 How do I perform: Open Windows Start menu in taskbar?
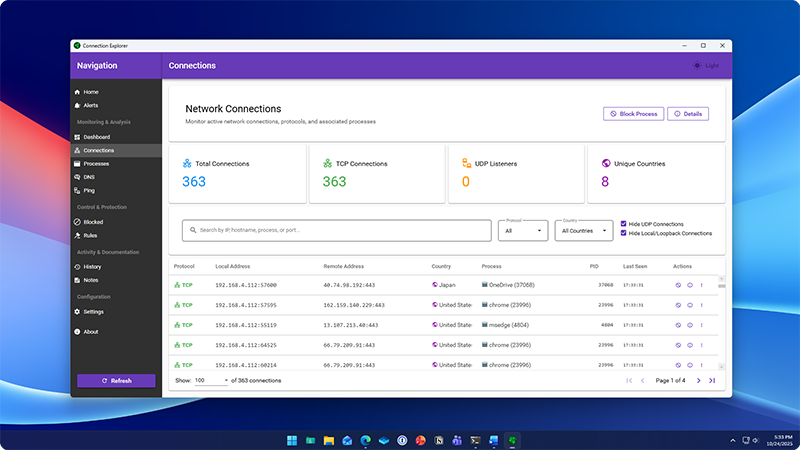(x=292, y=440)
